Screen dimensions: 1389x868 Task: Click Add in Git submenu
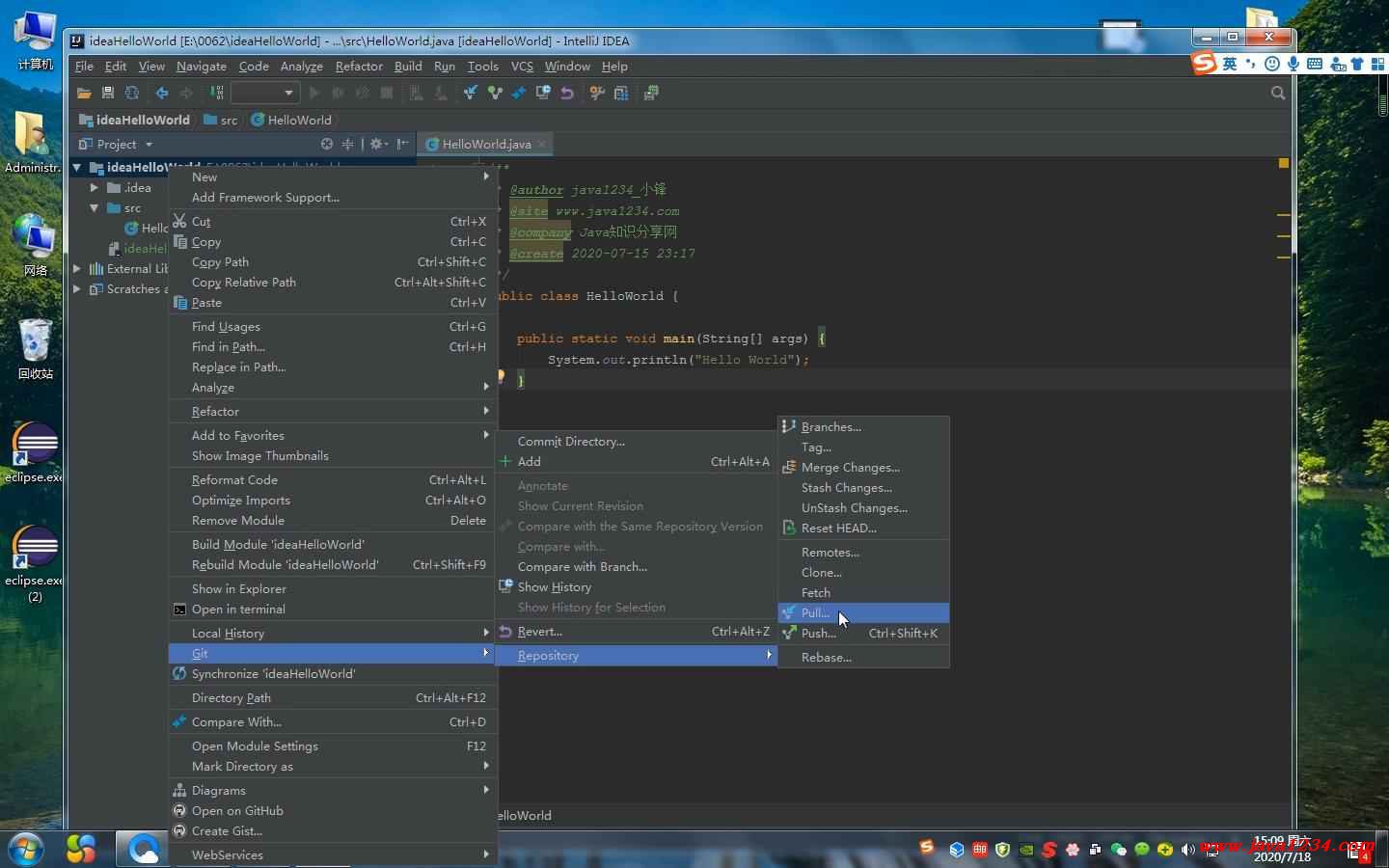pyautogui.click(x=636, y=461)
